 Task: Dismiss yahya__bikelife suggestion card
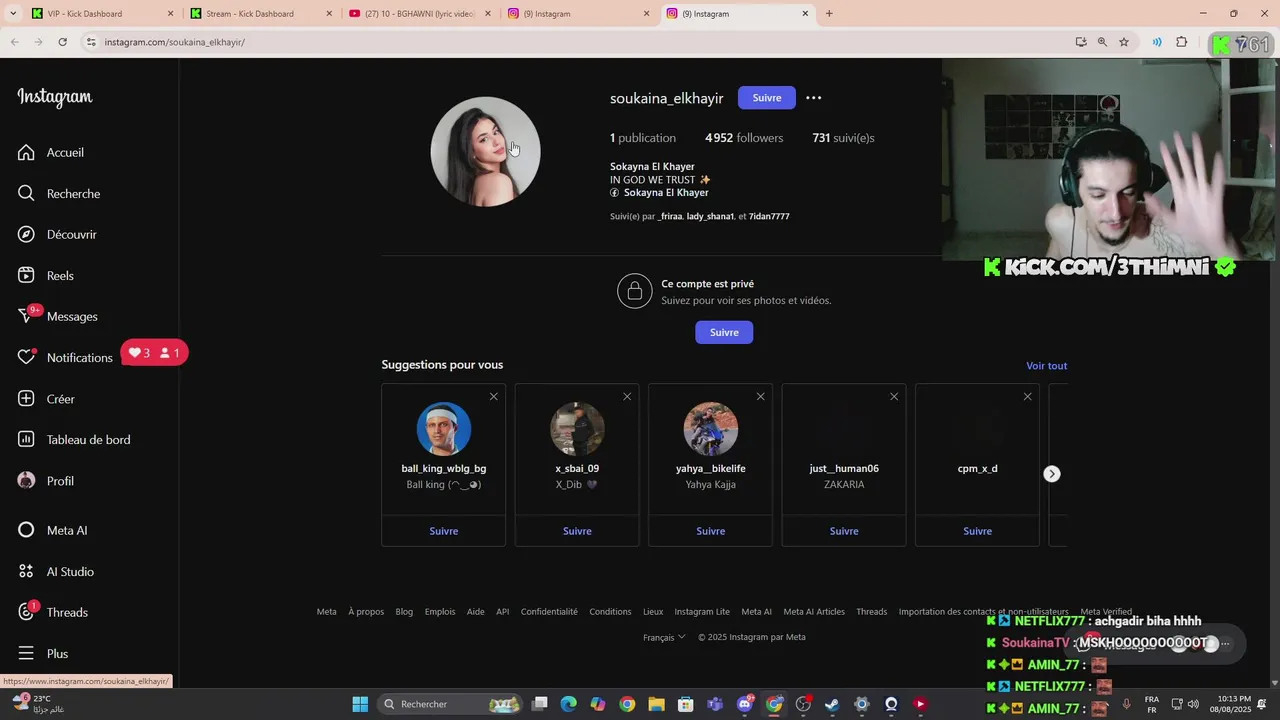tap(760, 397)
